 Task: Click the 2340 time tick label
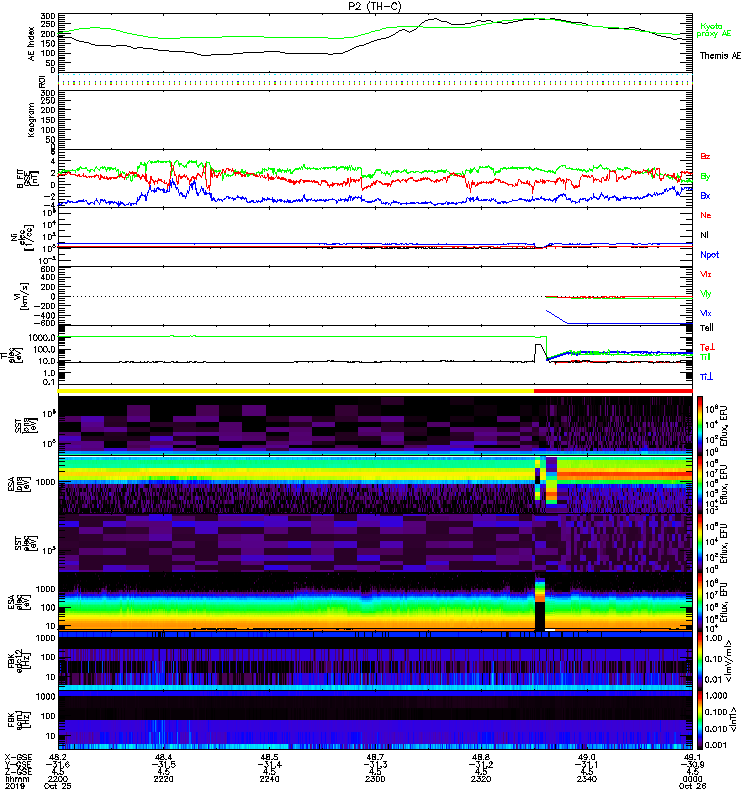pos(587,779)
